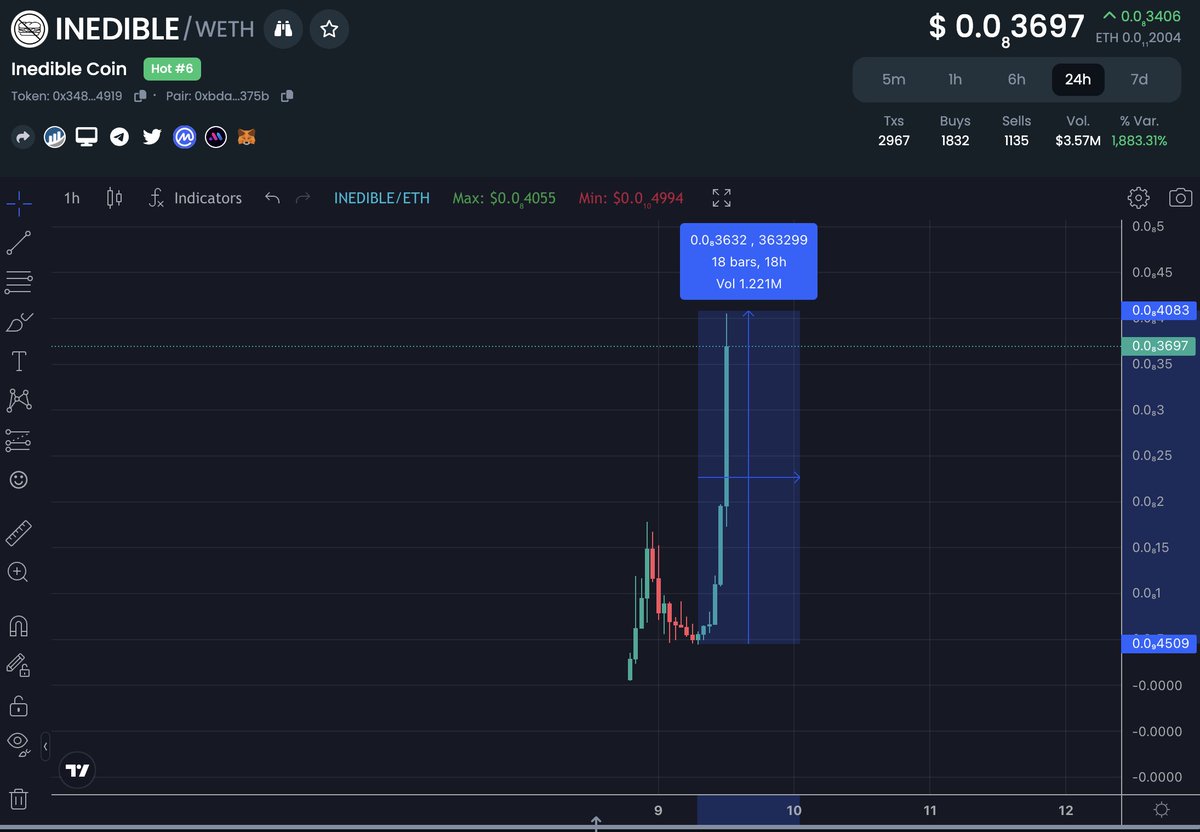Select the trend line drawing tool
Screen dimensions: 1200x832
pos(18,241)
